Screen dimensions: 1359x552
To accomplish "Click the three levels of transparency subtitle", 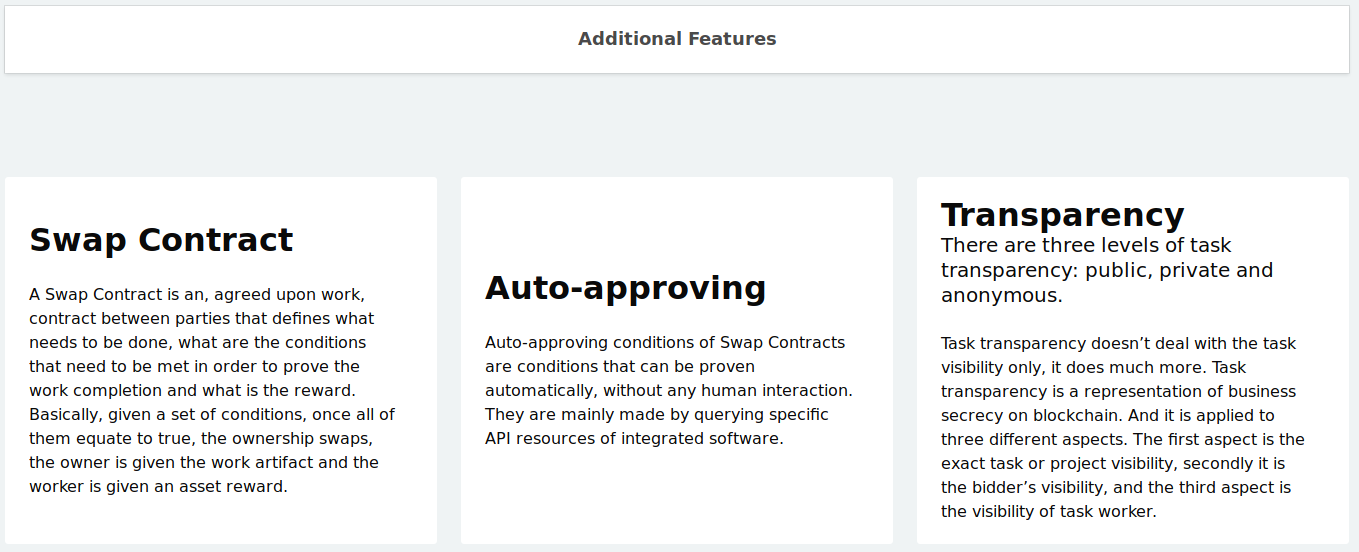I will [x=1107, y=270].
